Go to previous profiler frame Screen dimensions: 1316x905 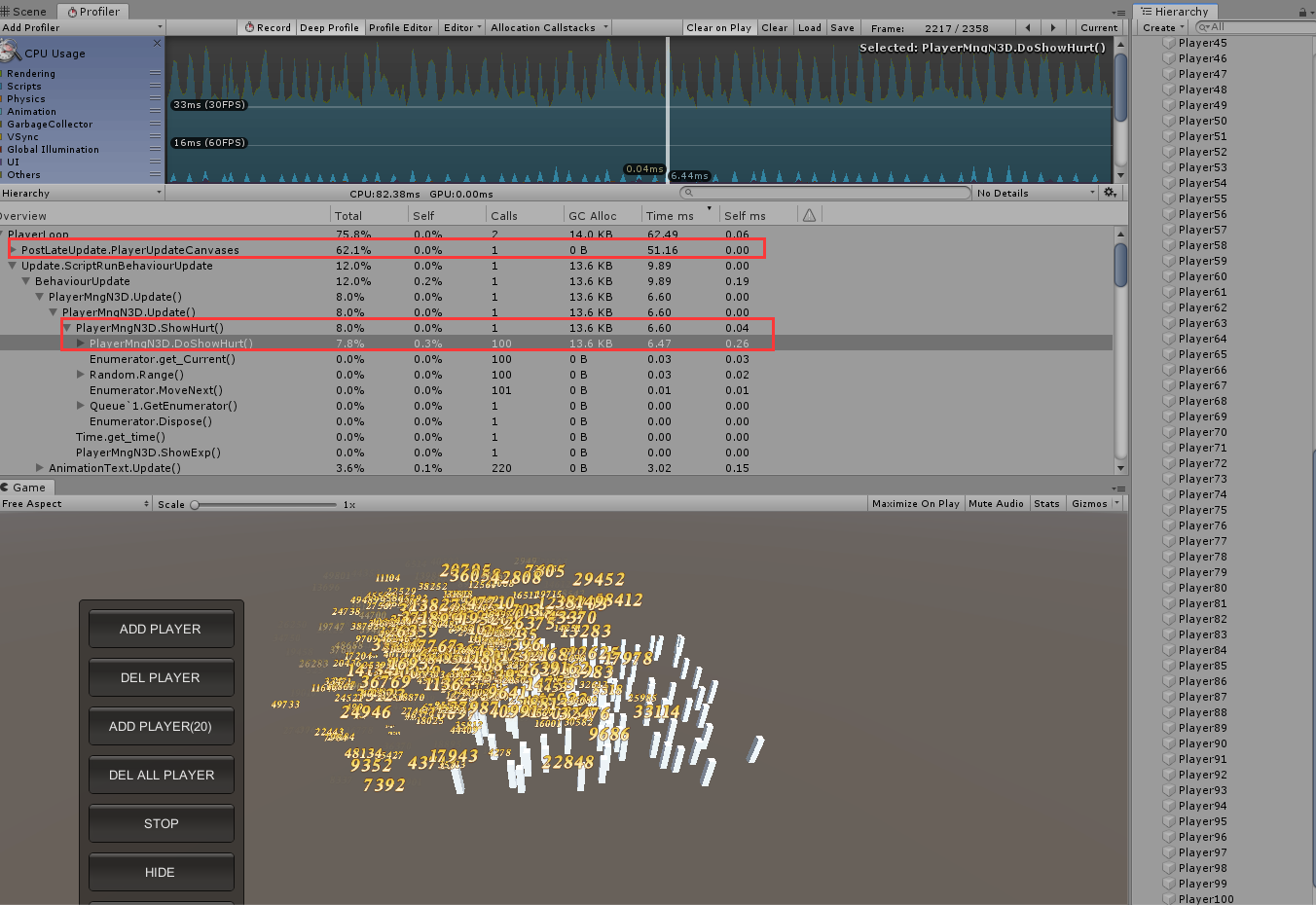(1029, 27)
